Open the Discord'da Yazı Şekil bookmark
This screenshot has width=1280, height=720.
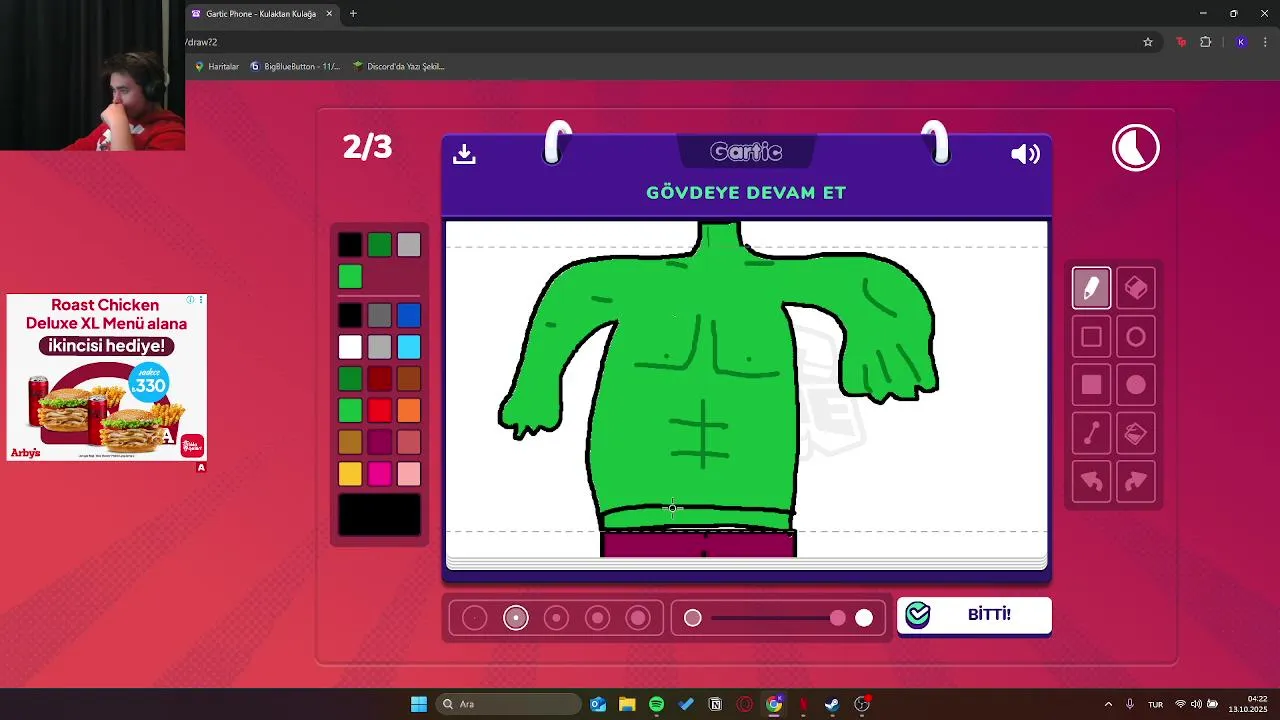click(x=399, y=66)
